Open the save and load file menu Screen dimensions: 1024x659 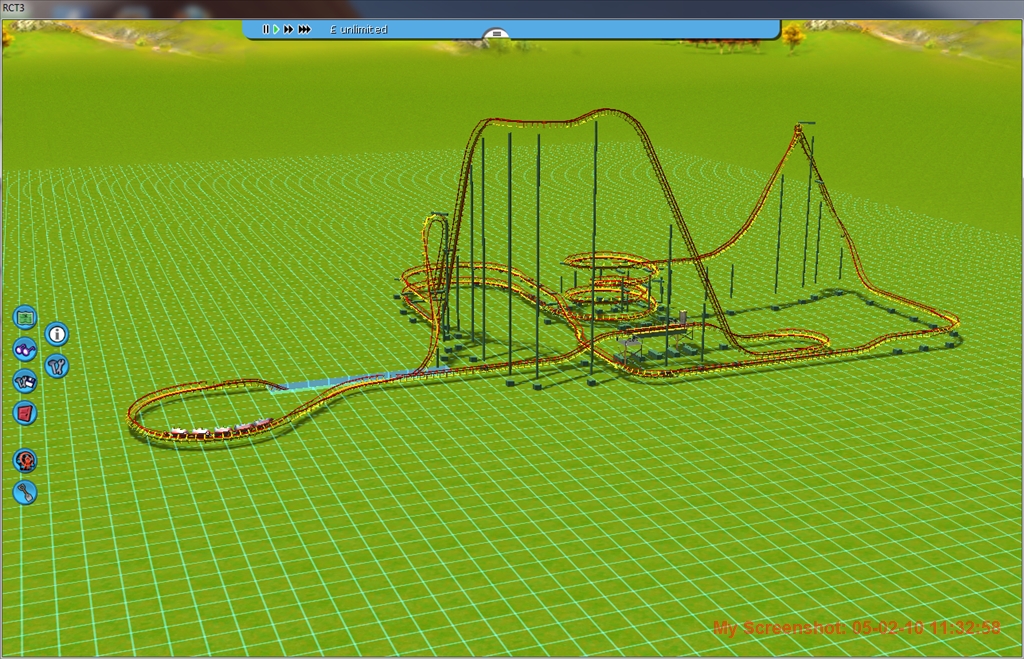tap(25, 381)
